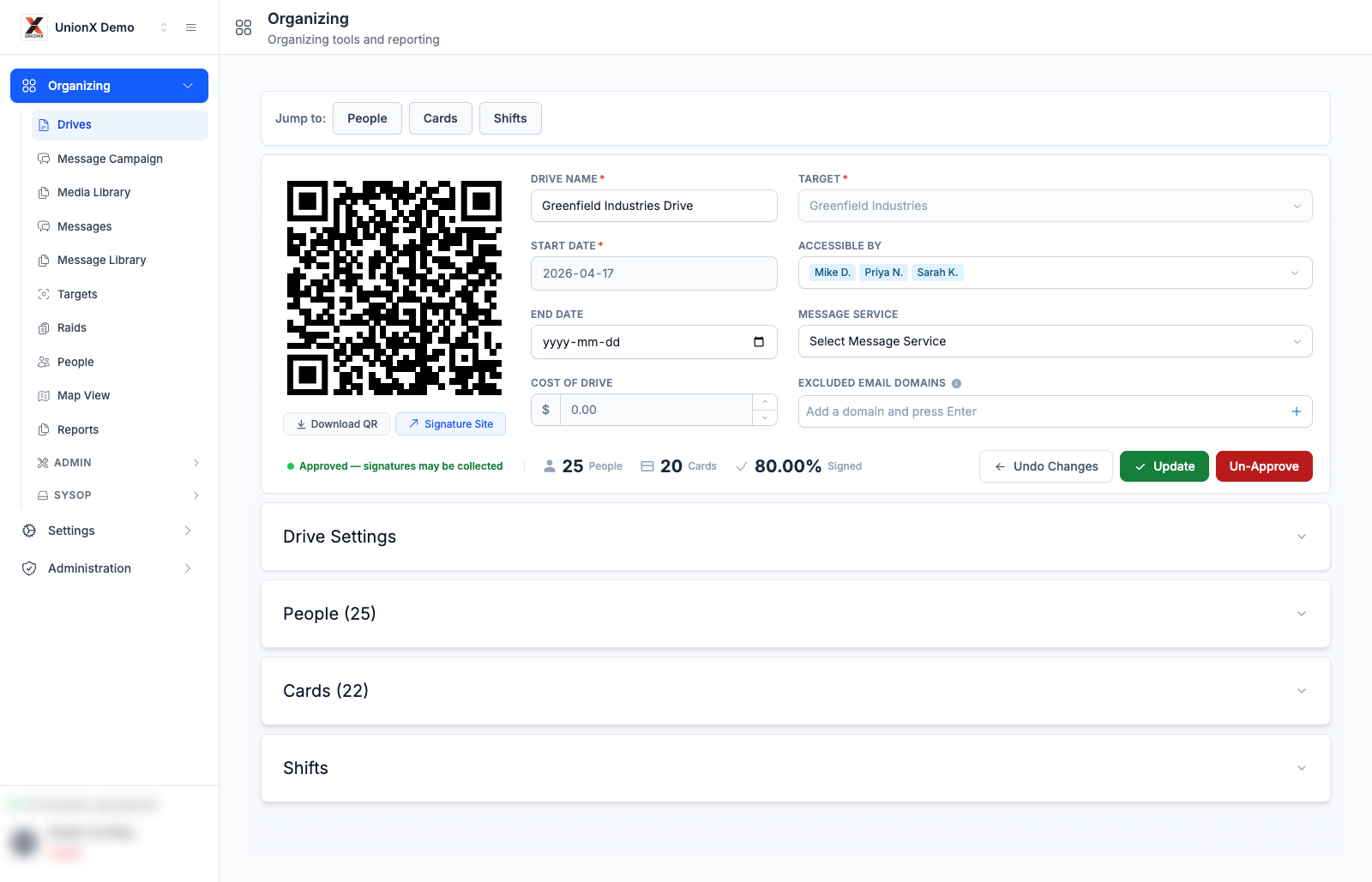Image resolution: width=1372 pixels, height=882 pixels.
Task: Open the Target dropdown
Action: (x=1056, y=206)
